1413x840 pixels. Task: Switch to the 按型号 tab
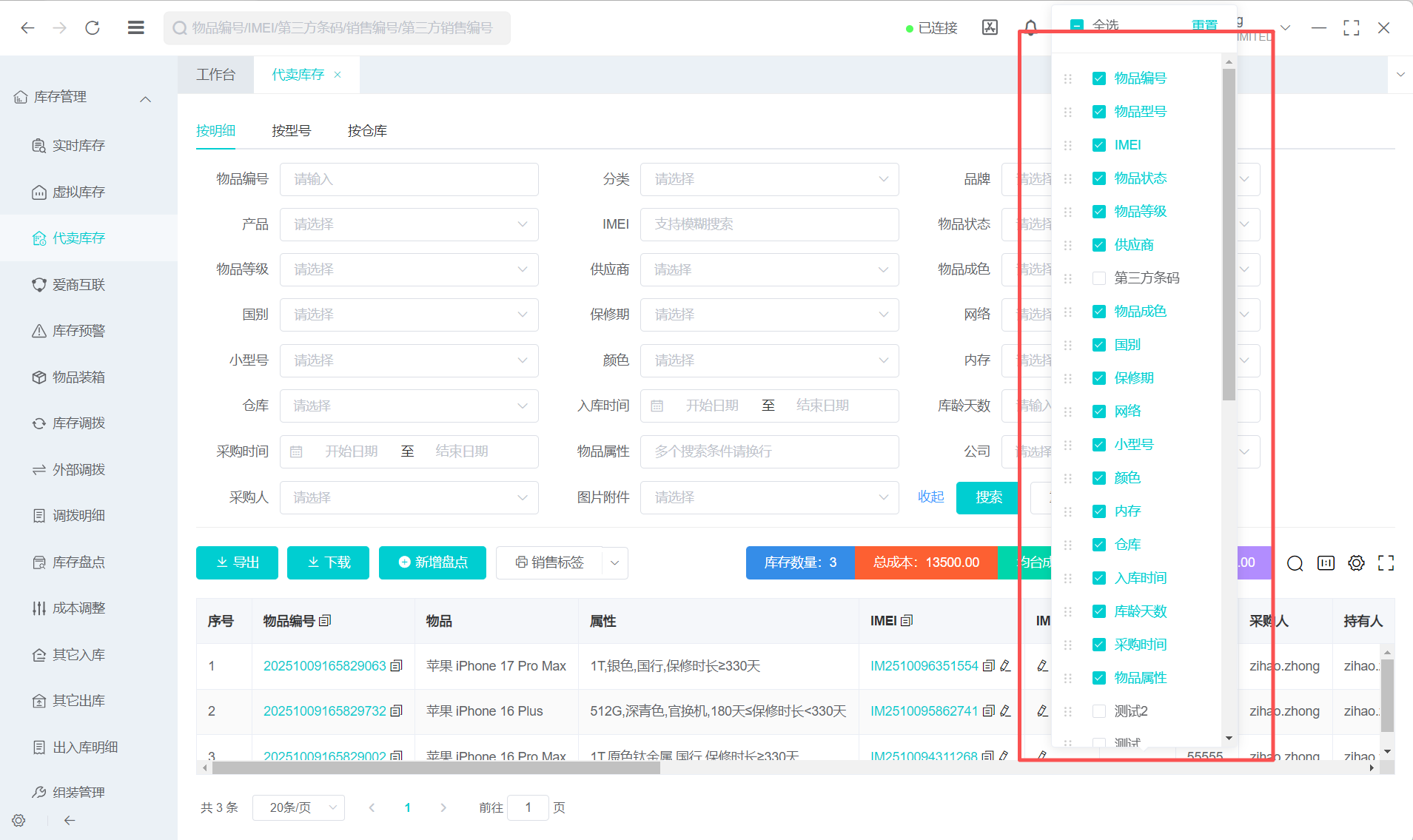tap(291, 131)
